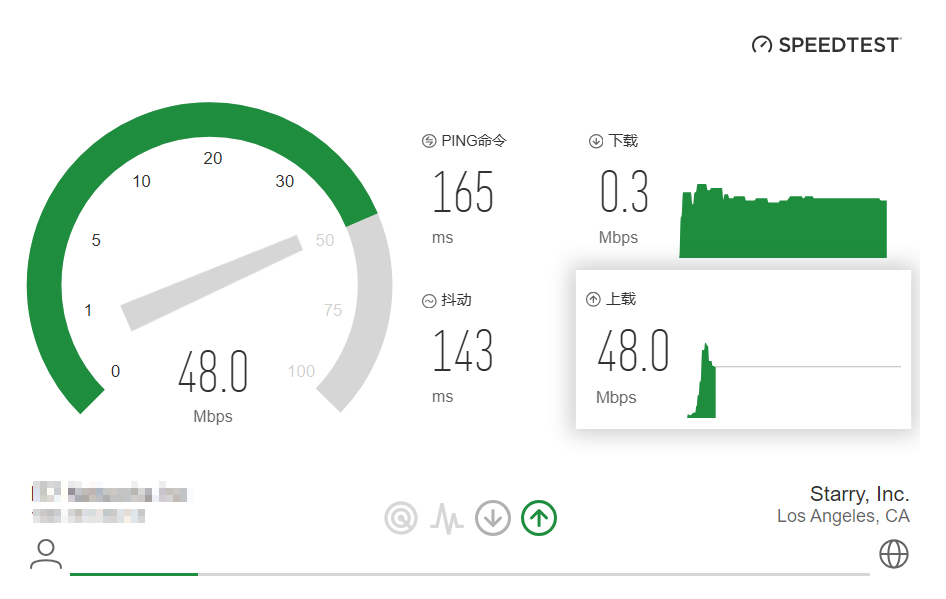Click the 抖动 jitter label icon
This screenshot has width=946, height=599.
point(429,300)
